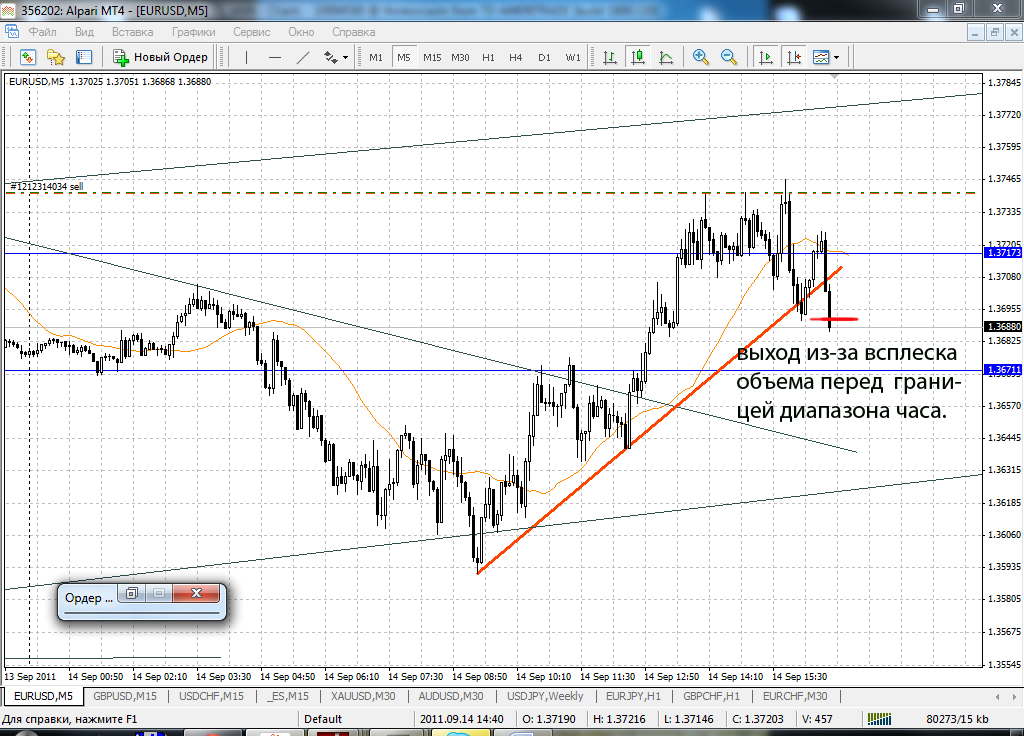Click the EURUSD,M5 chart title quote text
The width and height of the screenshot is (1024, 736).
click(110, 82)
